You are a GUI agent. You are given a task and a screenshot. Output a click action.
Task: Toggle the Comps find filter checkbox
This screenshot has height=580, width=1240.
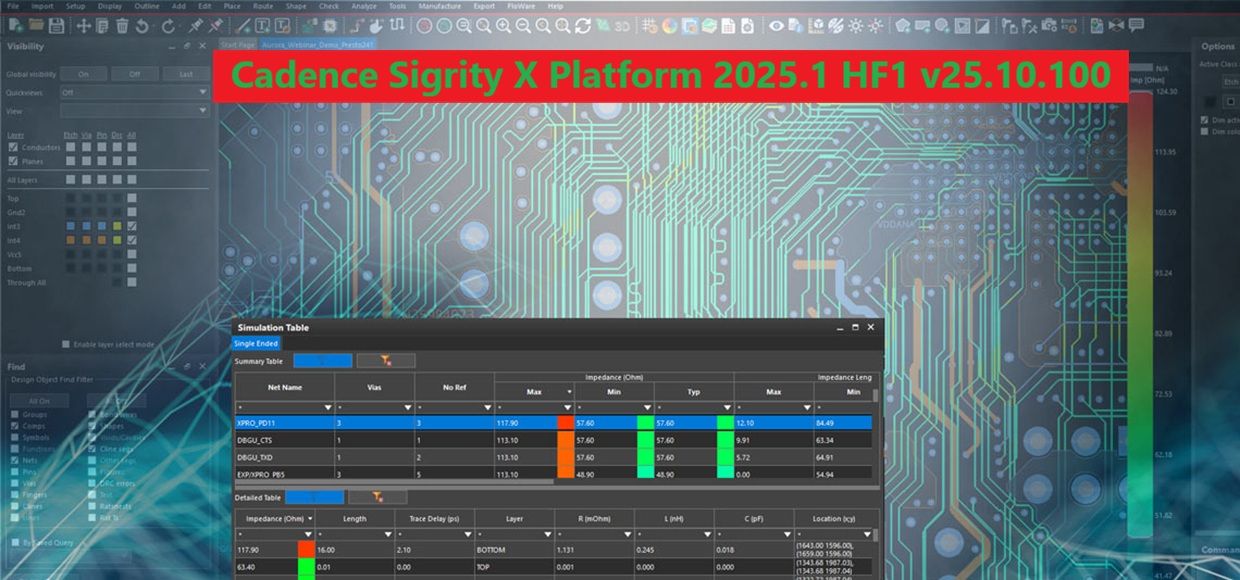click(x=14, y=426)
